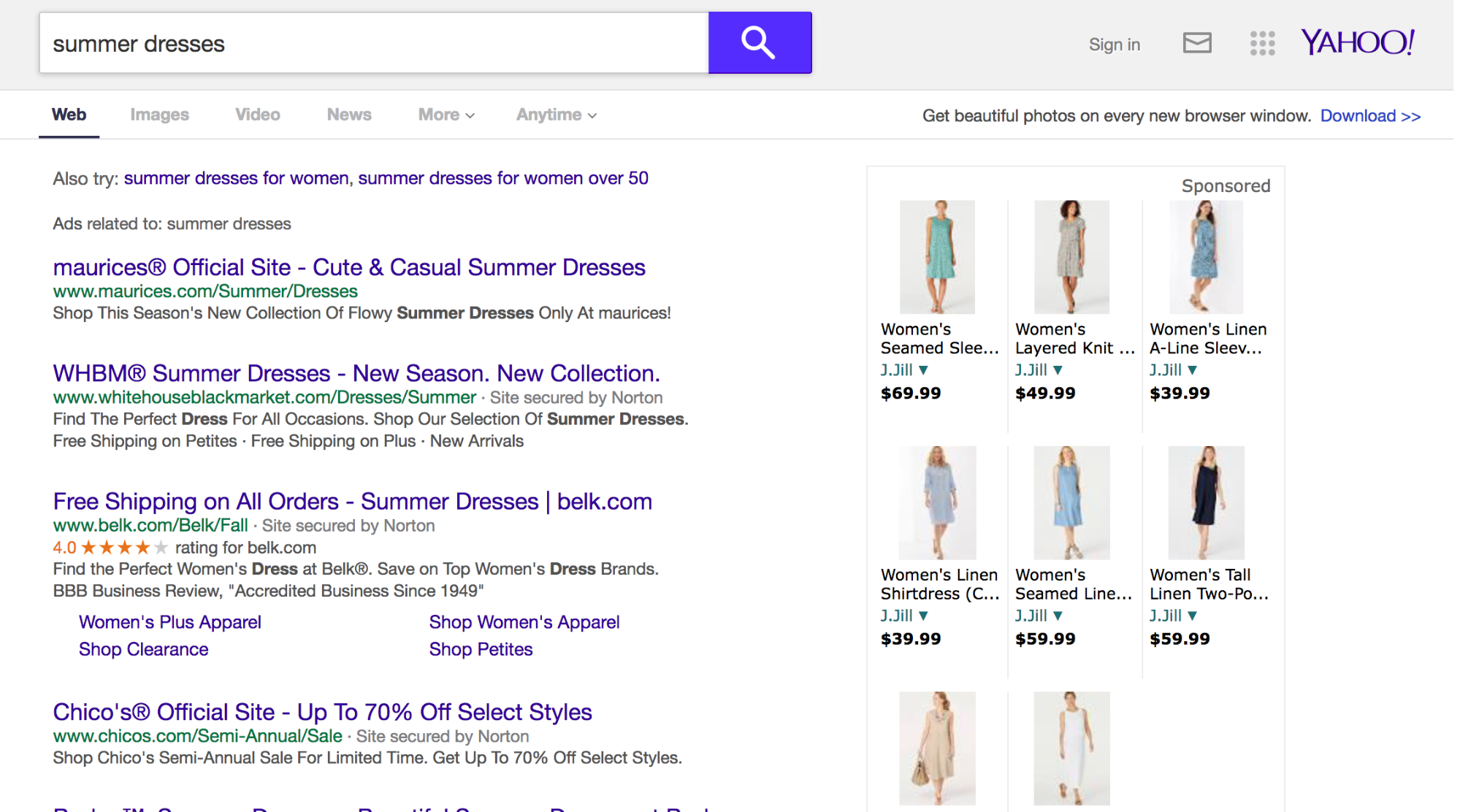The width and height of the screenshot is (1460, 812).
Task: Expand J.Jill arrow under $69.99 dress
Action: coord(923,370)
